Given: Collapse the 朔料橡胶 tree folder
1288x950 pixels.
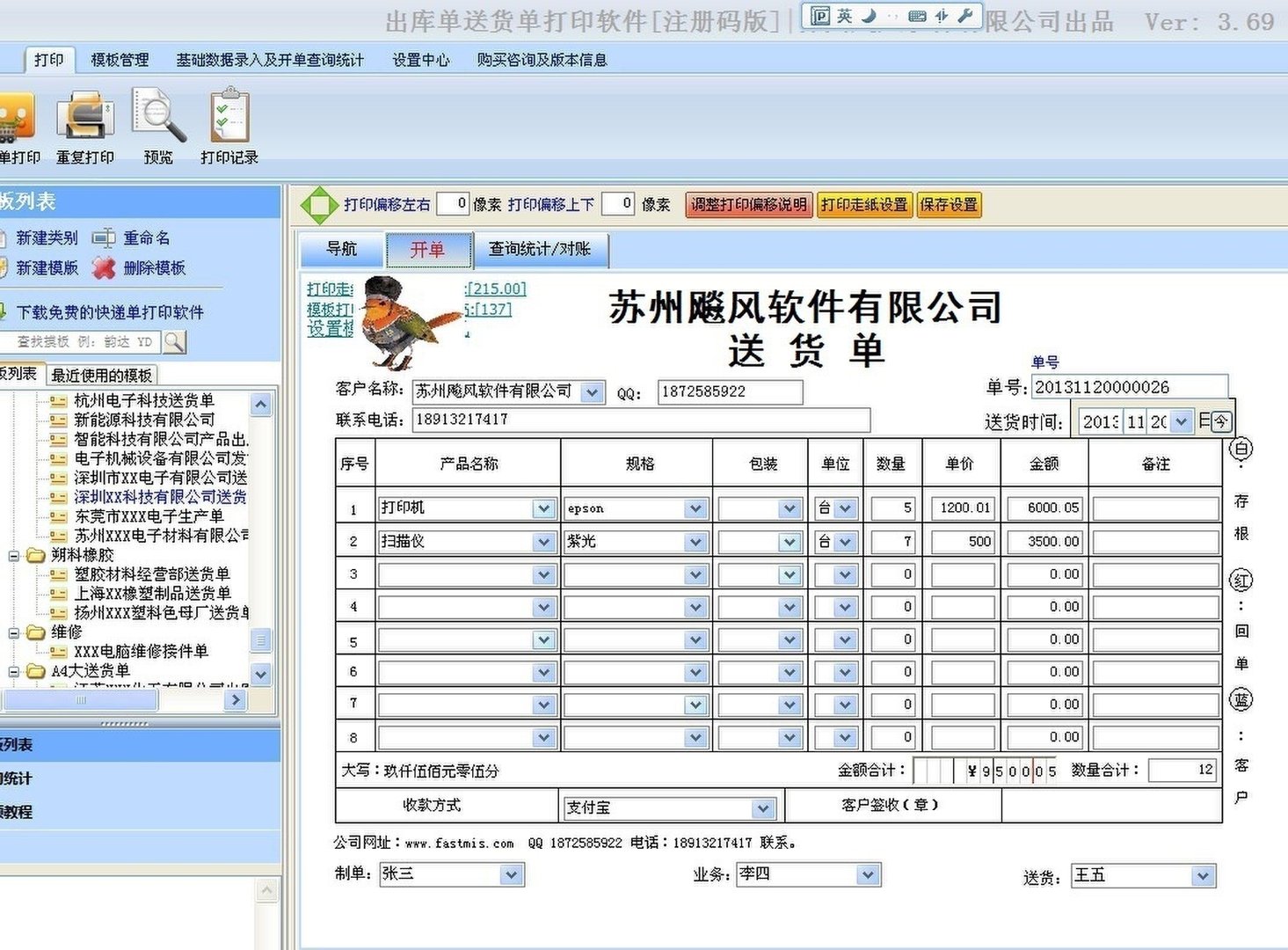Looking at the screenshot, I should click(14, 556).
